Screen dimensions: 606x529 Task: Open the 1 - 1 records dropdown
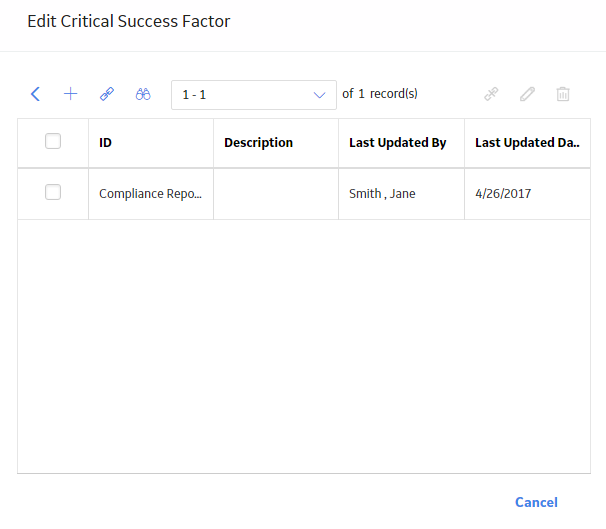(x=254, y=95)
